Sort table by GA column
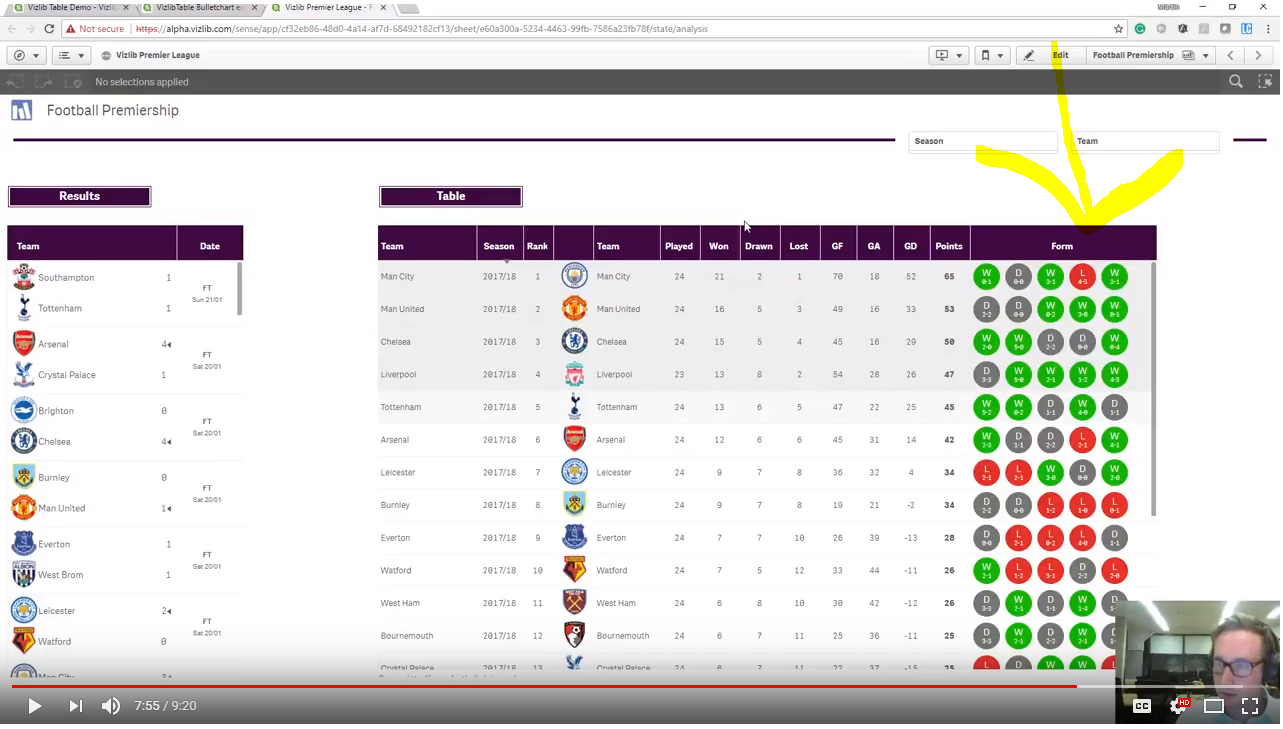The width and height of the screenshot is (1283, 729). (x=874, y=246)
